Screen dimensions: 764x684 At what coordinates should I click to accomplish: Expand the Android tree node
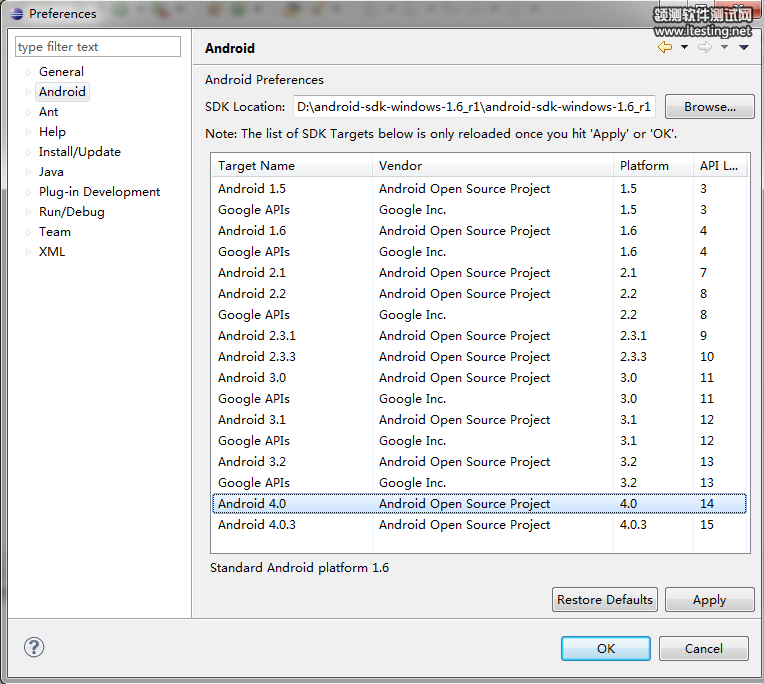28,92
